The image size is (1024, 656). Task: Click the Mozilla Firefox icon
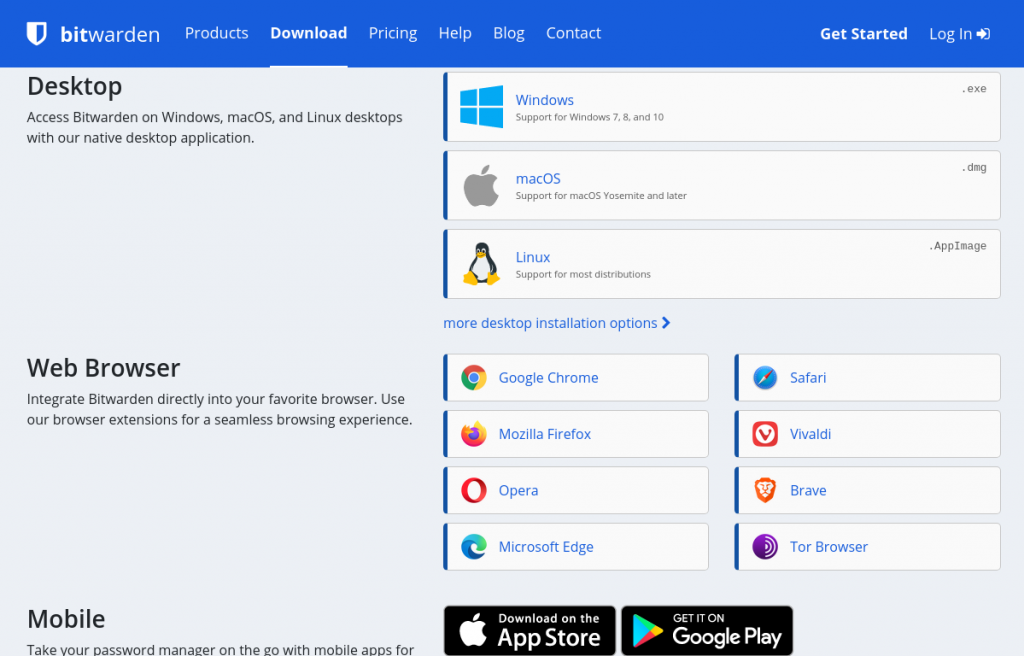473,434
